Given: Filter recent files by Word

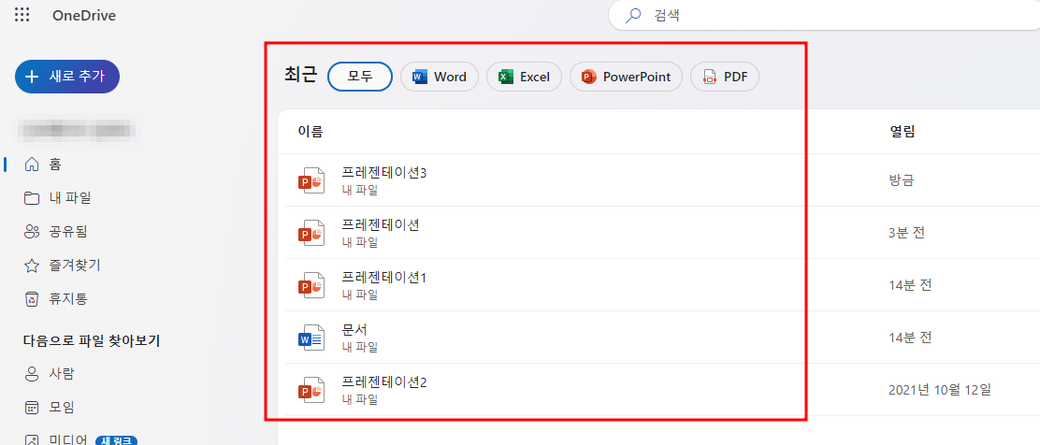Looking at the screenshot, I should [439, 77].
